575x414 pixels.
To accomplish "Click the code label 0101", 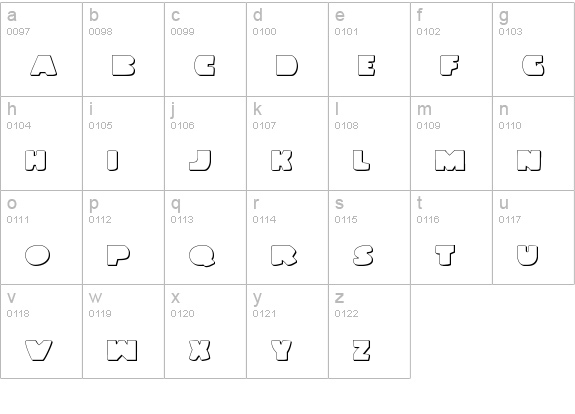I will point(346,32).
